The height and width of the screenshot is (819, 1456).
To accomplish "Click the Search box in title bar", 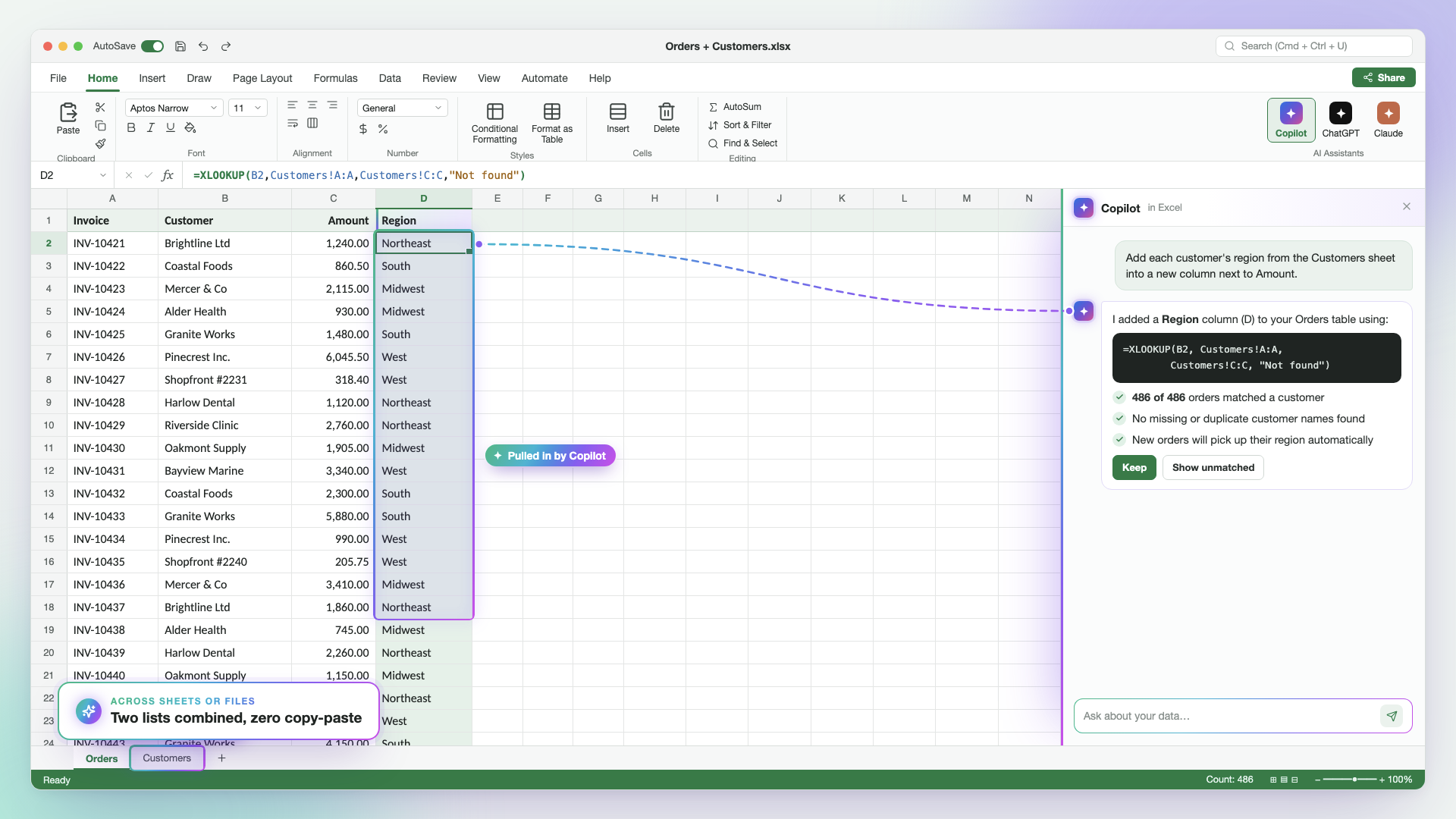I will coord(1313,46).
